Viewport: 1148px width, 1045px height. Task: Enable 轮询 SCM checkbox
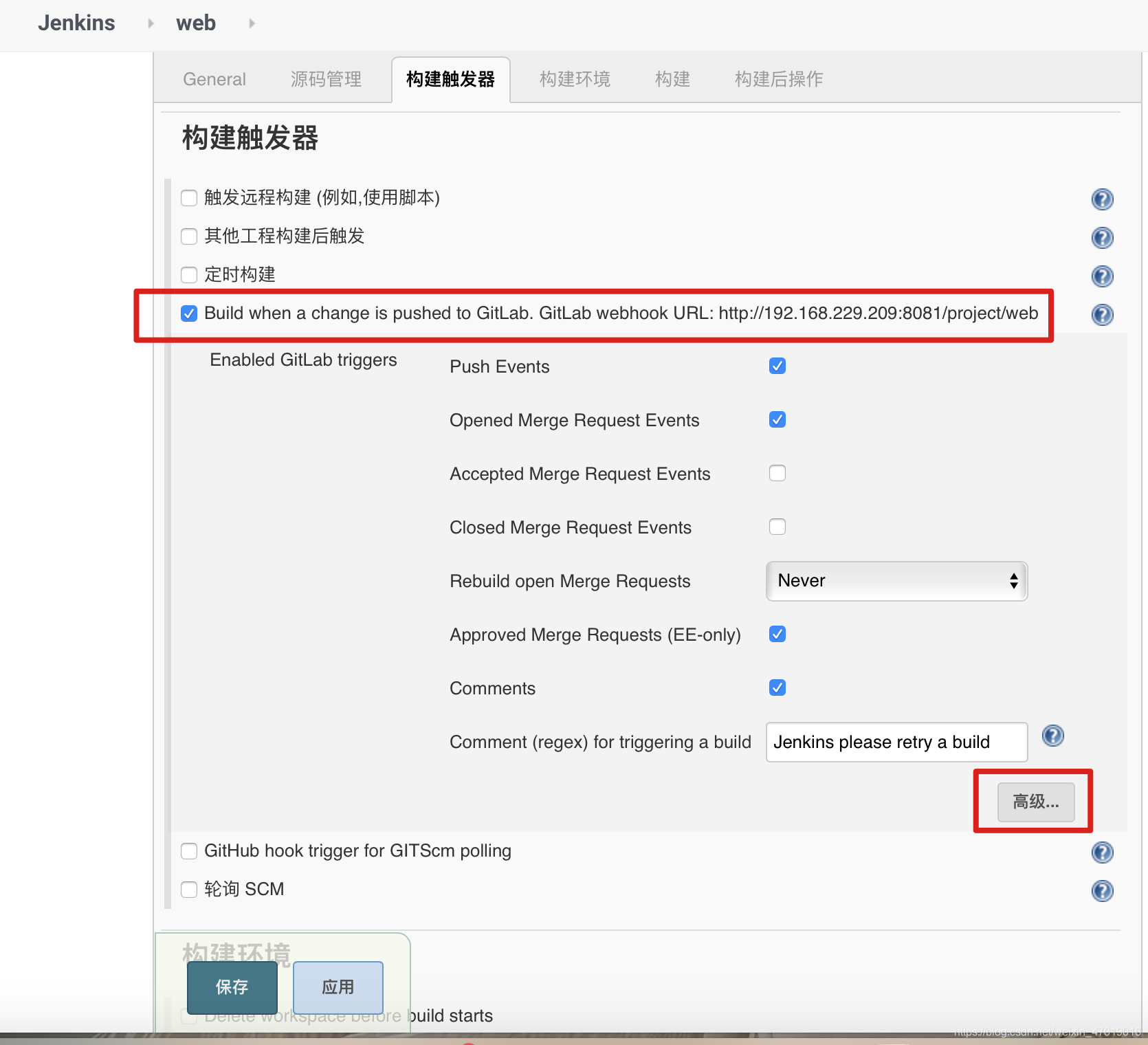(x=189, y=890)
